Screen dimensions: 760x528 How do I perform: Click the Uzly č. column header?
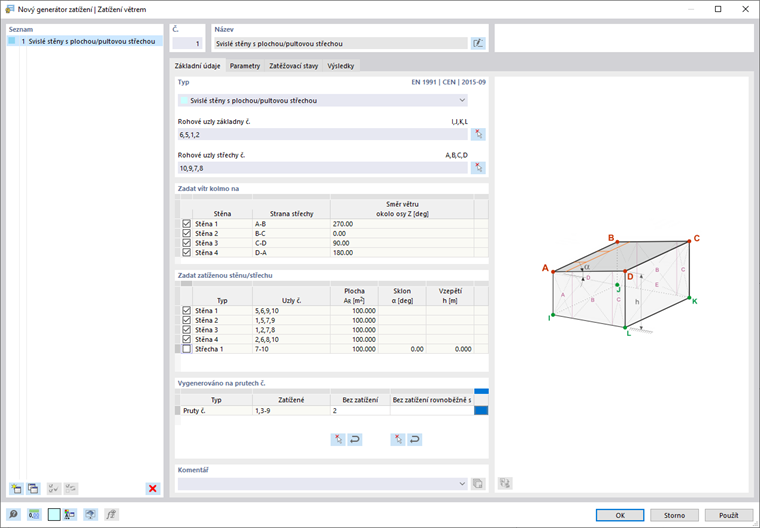291,296
